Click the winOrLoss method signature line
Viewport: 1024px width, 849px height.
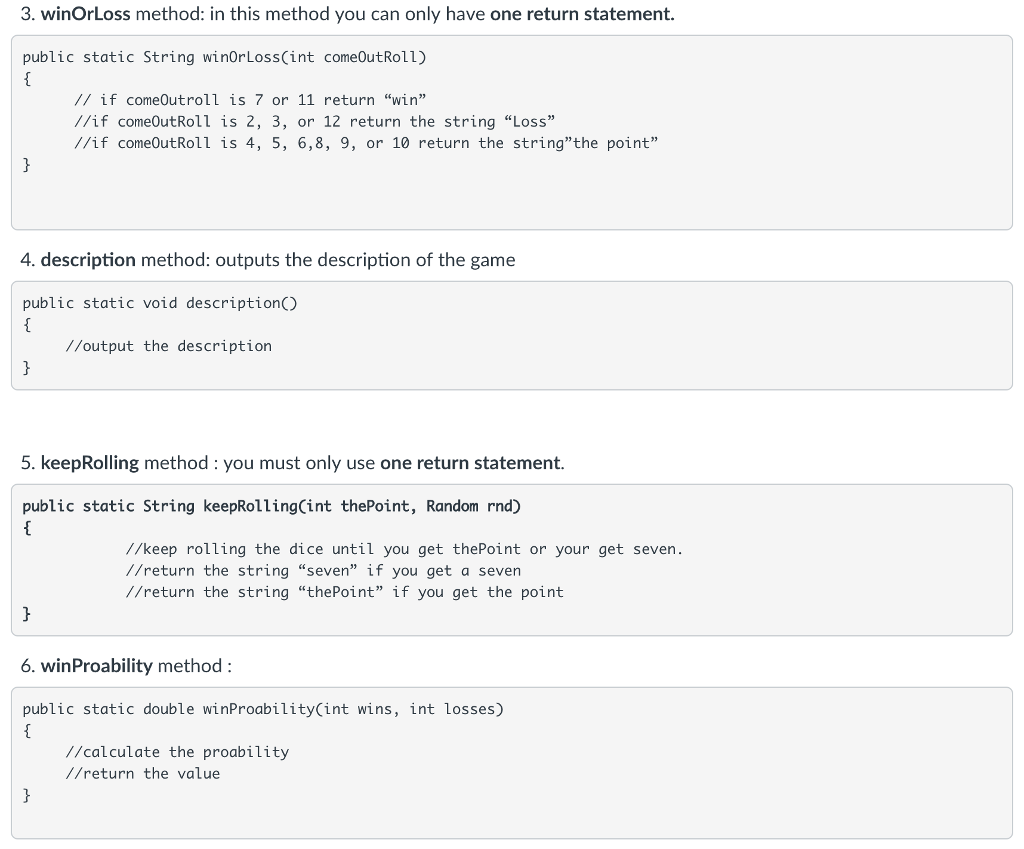click(x=224, y=57)
